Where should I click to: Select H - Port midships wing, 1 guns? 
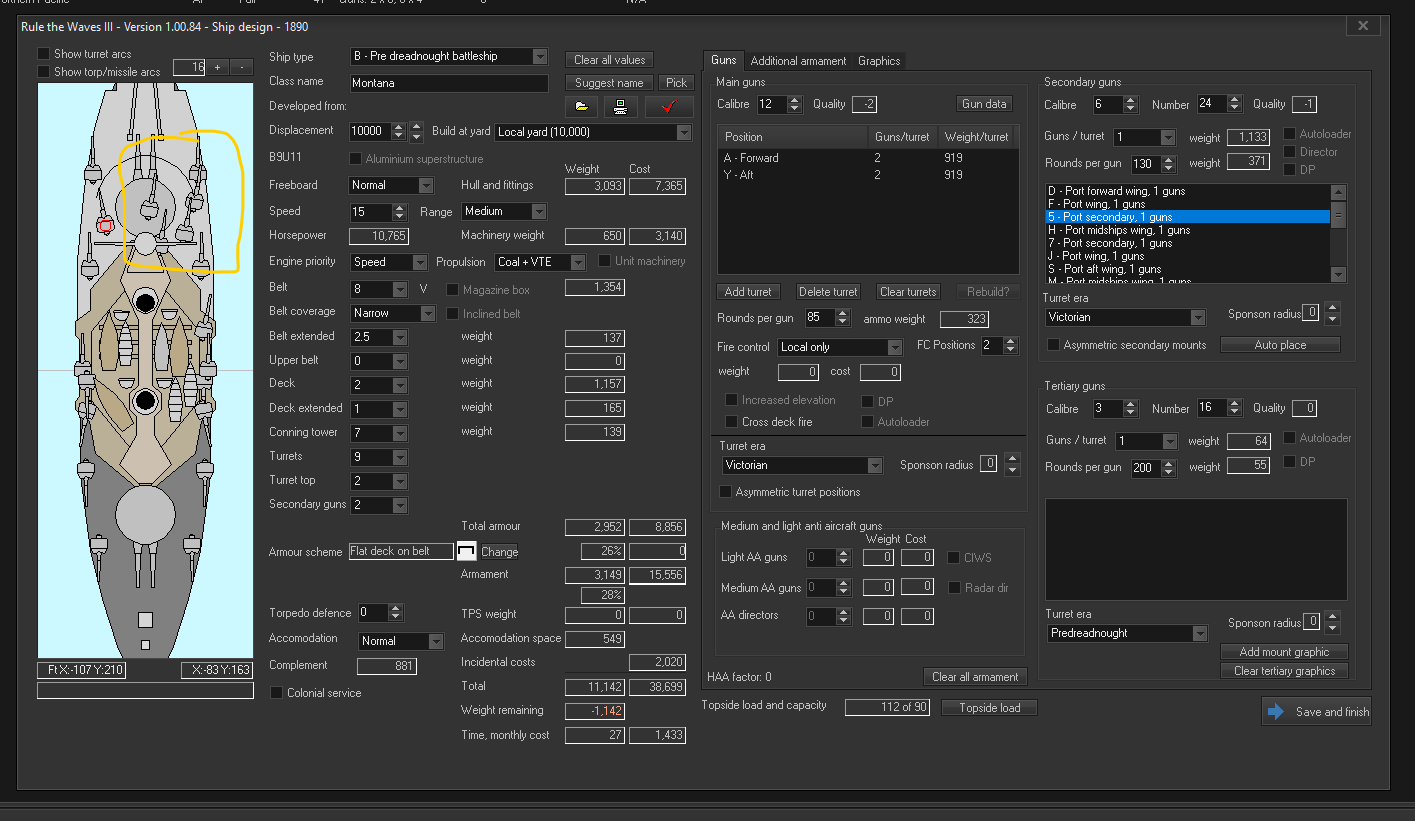click(1186, 230)
